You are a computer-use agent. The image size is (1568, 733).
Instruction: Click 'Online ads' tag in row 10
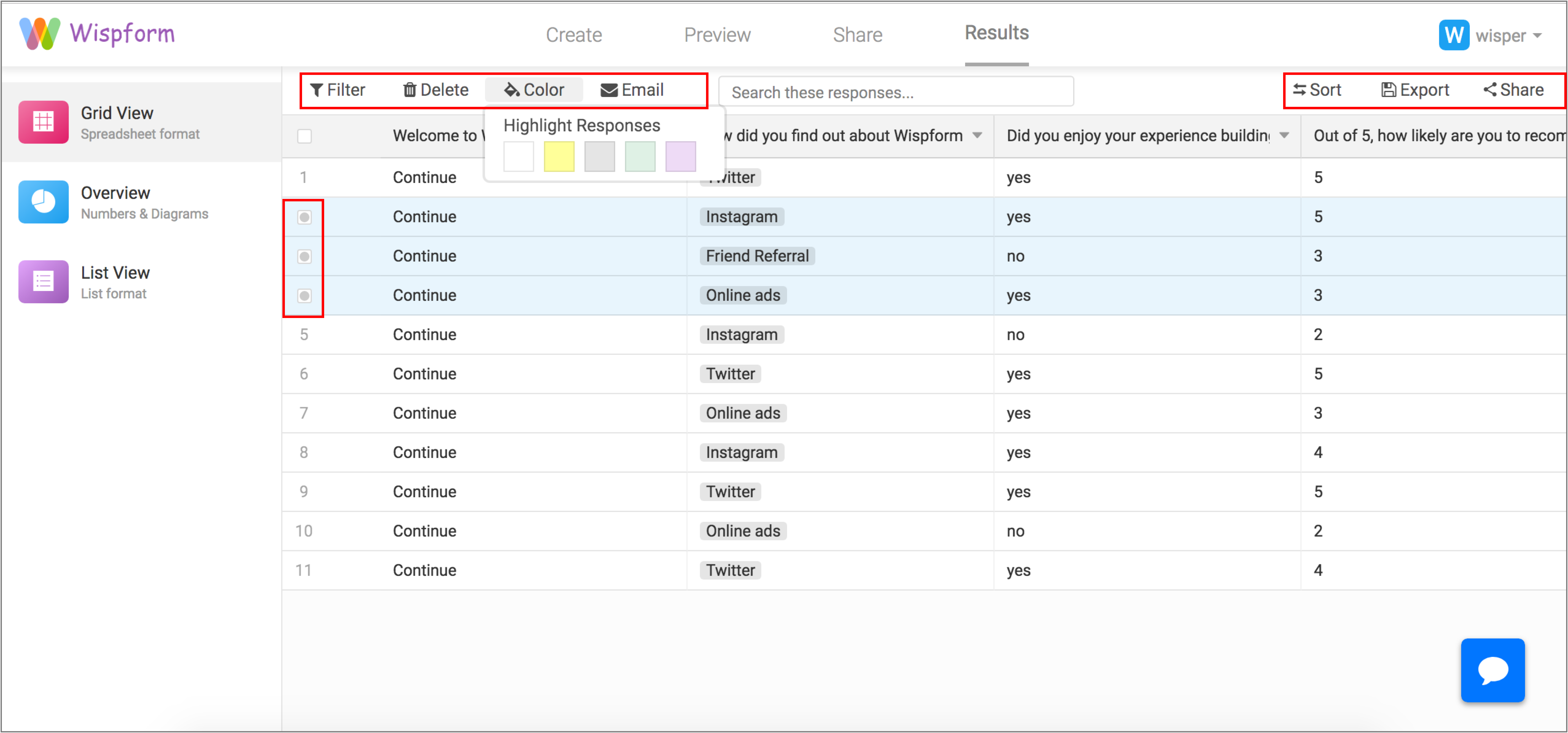743,531
